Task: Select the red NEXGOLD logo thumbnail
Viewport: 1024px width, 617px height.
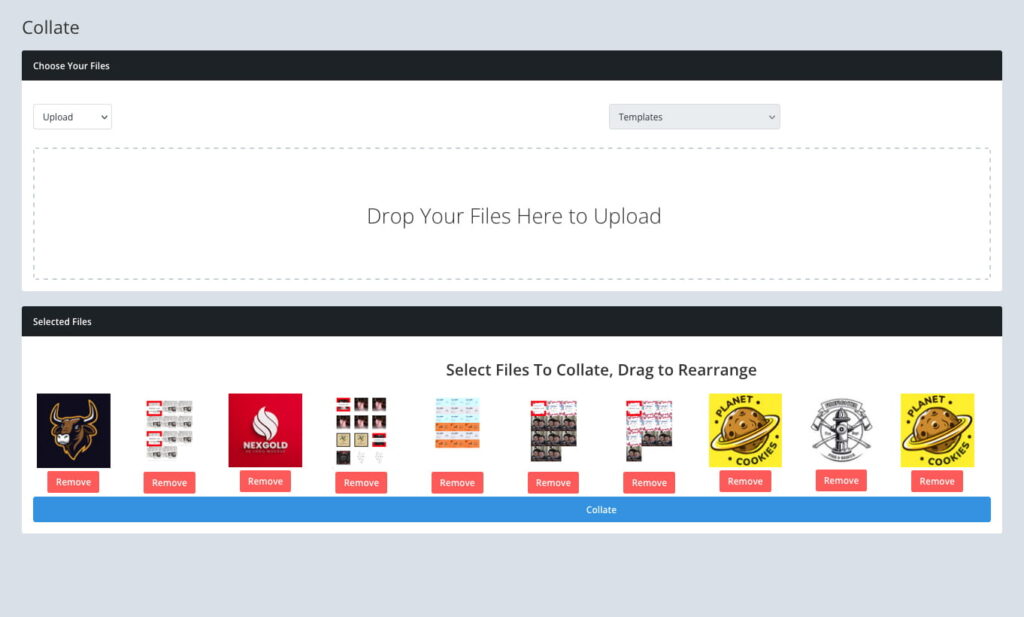Action: coord(265,430)
